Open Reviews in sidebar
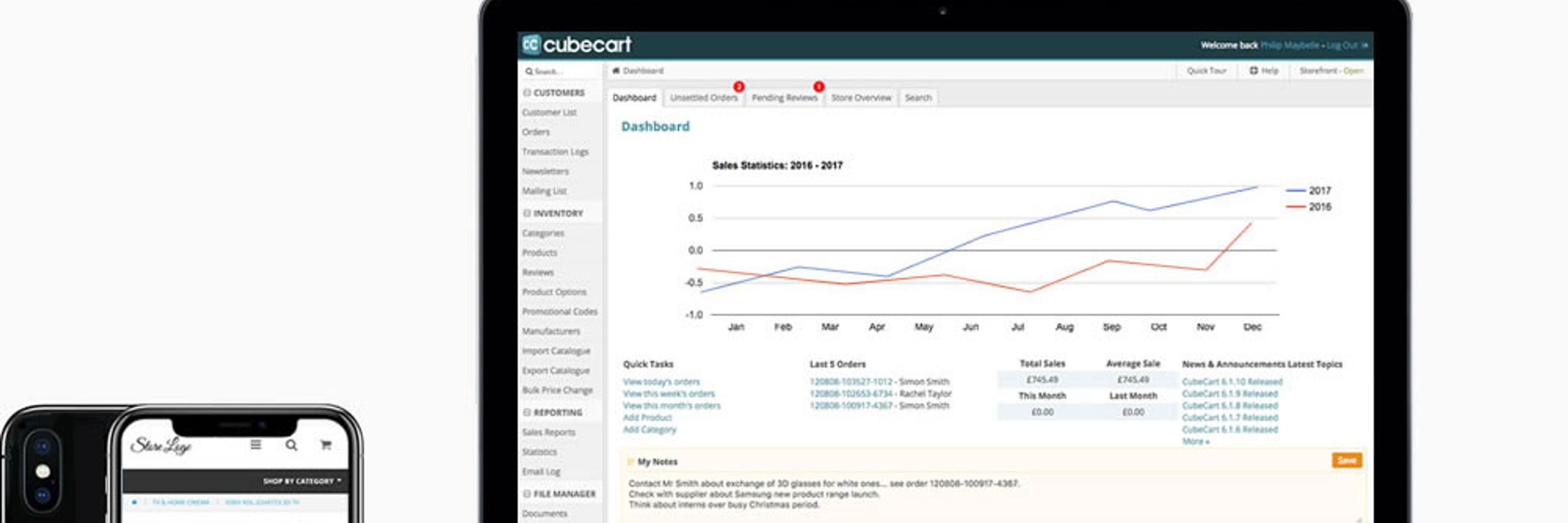Viewport: 1568px width, 523px height. point(538,272)
